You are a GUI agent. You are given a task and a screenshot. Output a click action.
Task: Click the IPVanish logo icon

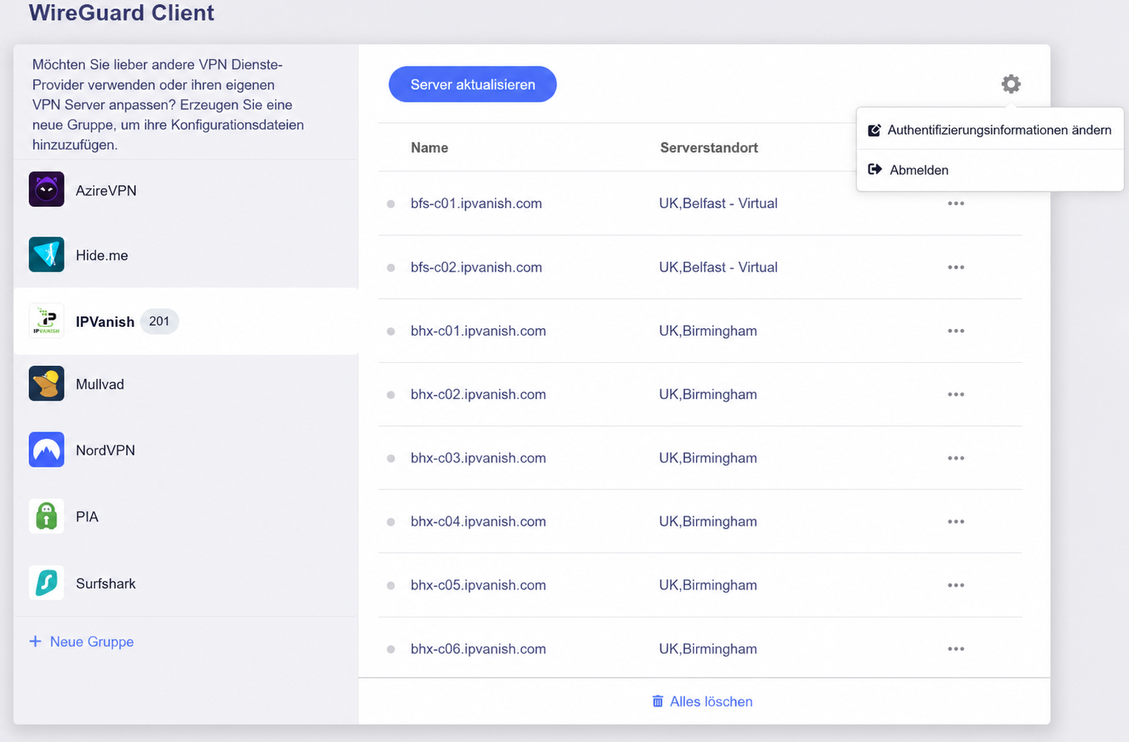pos(47,321)
